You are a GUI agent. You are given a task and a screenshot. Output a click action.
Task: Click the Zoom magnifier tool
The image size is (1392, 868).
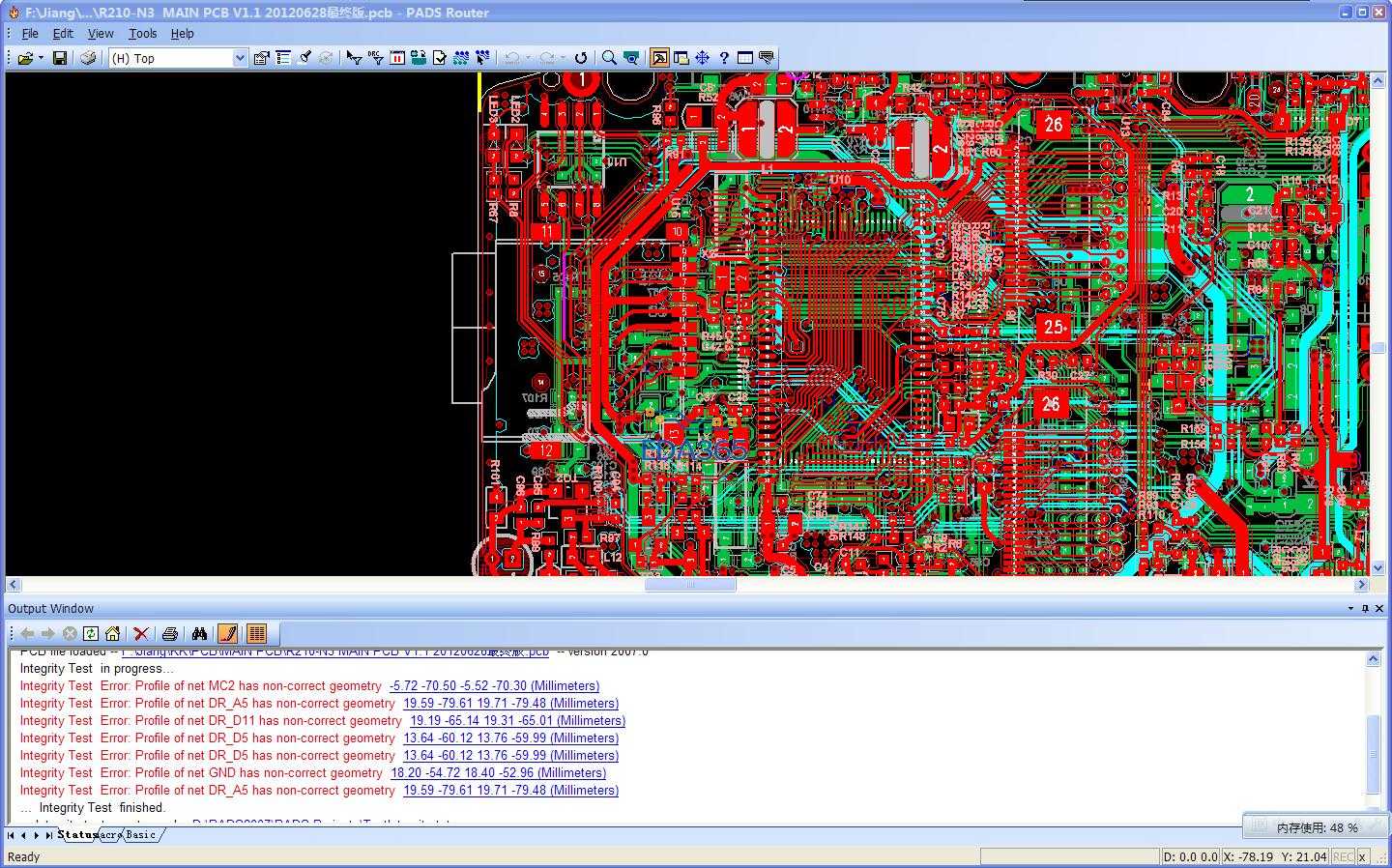click(609, 58)
